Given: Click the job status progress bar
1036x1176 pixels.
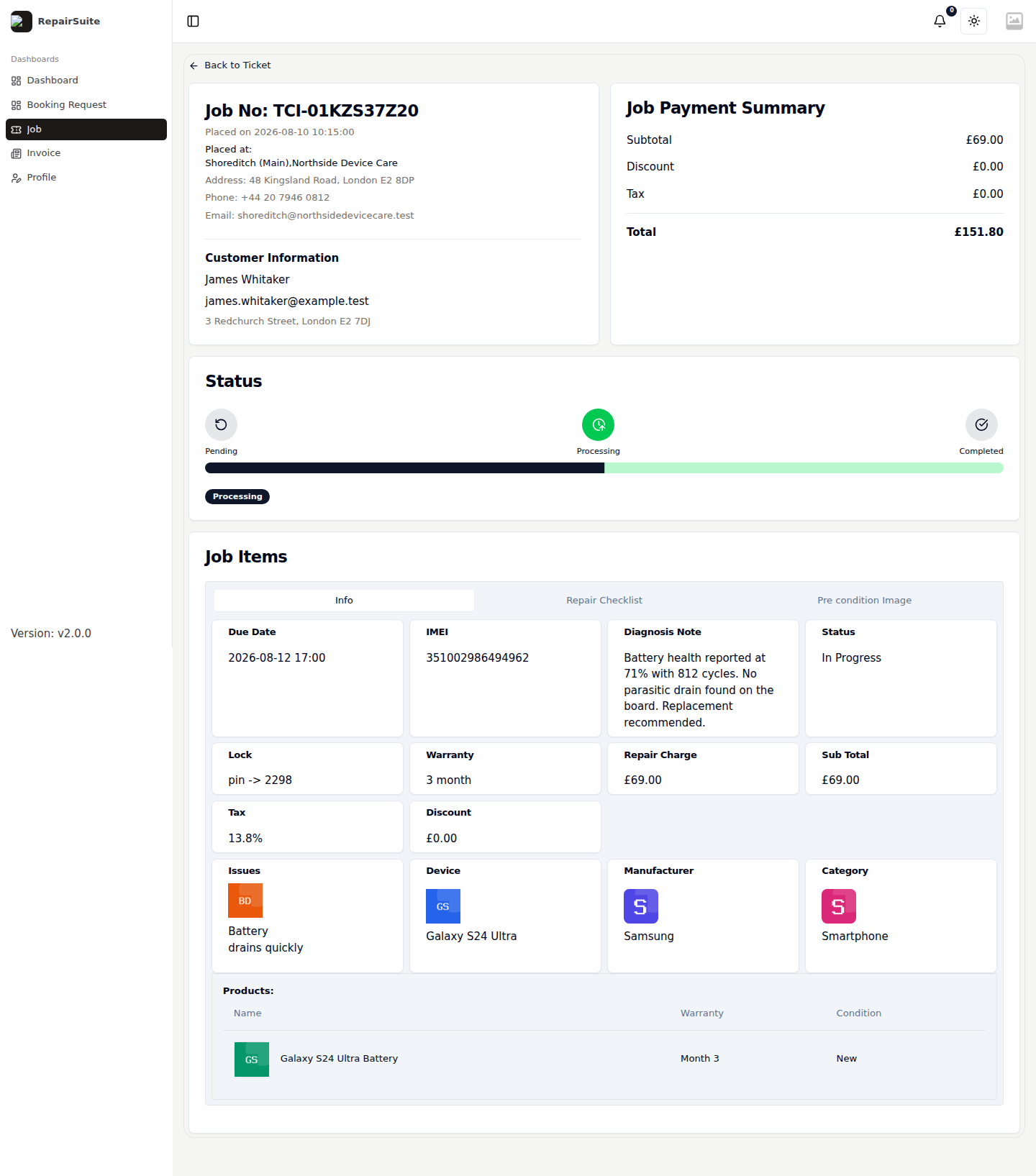Looking at the screenshot, I should tap(604, 468).
